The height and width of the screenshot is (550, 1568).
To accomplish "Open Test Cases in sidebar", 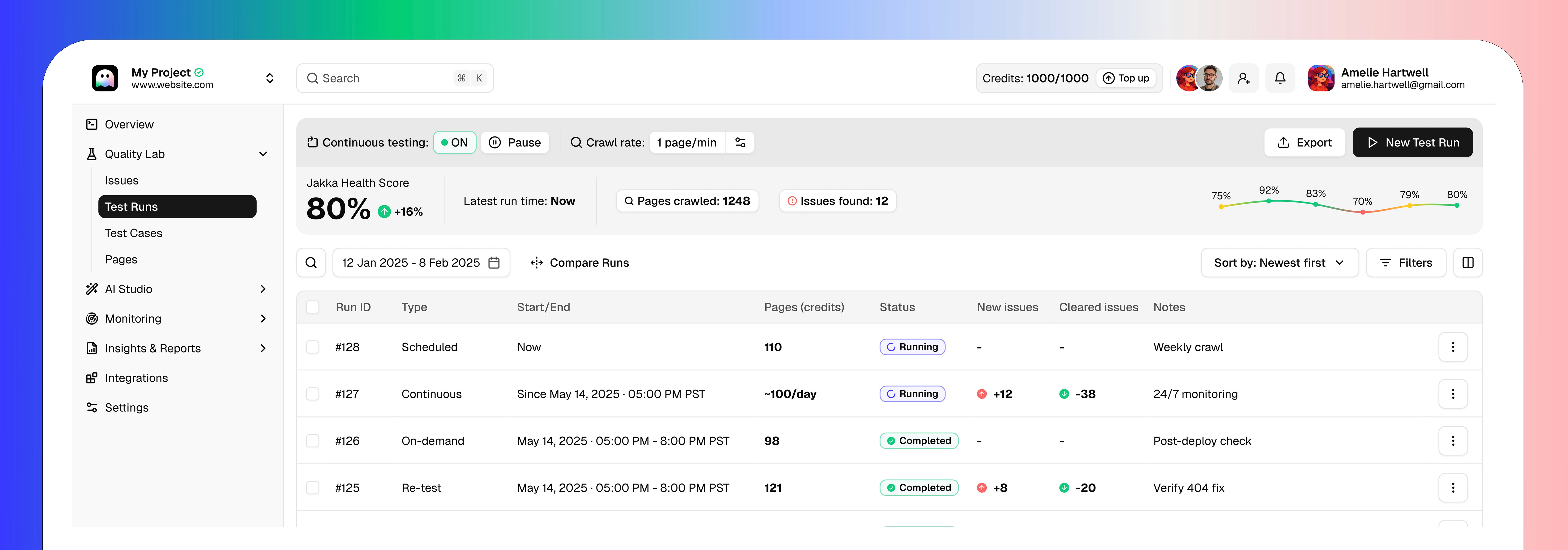I will [133, 233].
